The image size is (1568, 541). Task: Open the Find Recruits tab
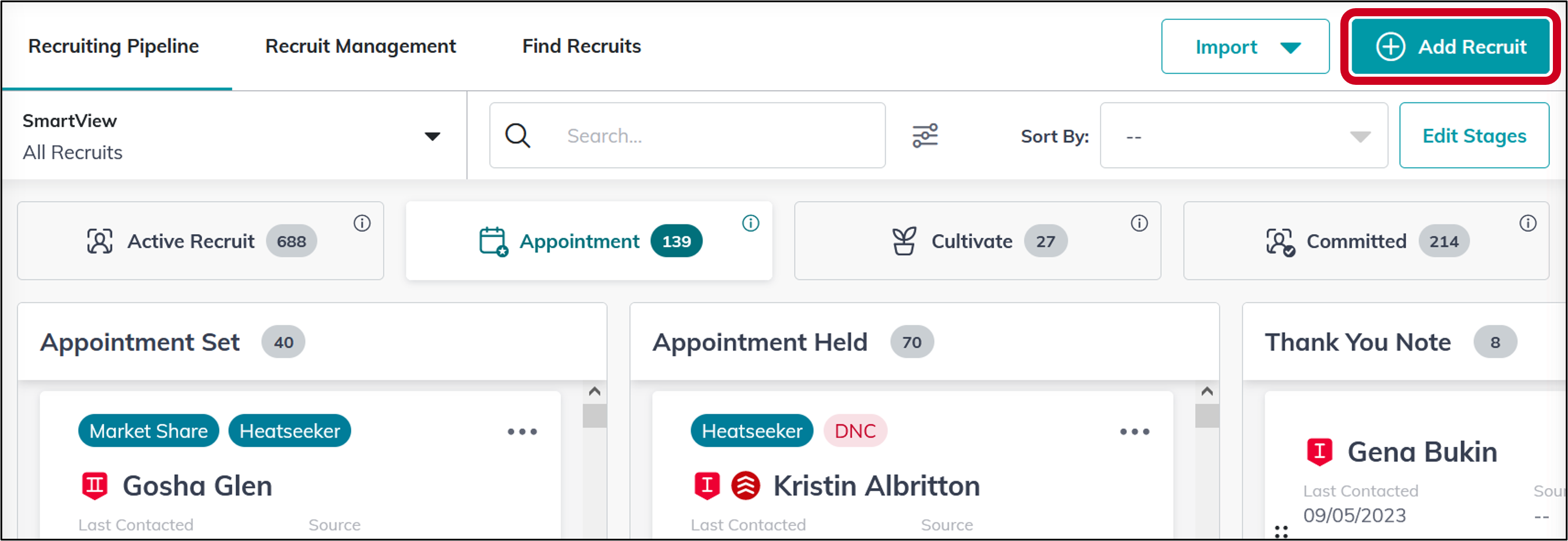[581, 46]
